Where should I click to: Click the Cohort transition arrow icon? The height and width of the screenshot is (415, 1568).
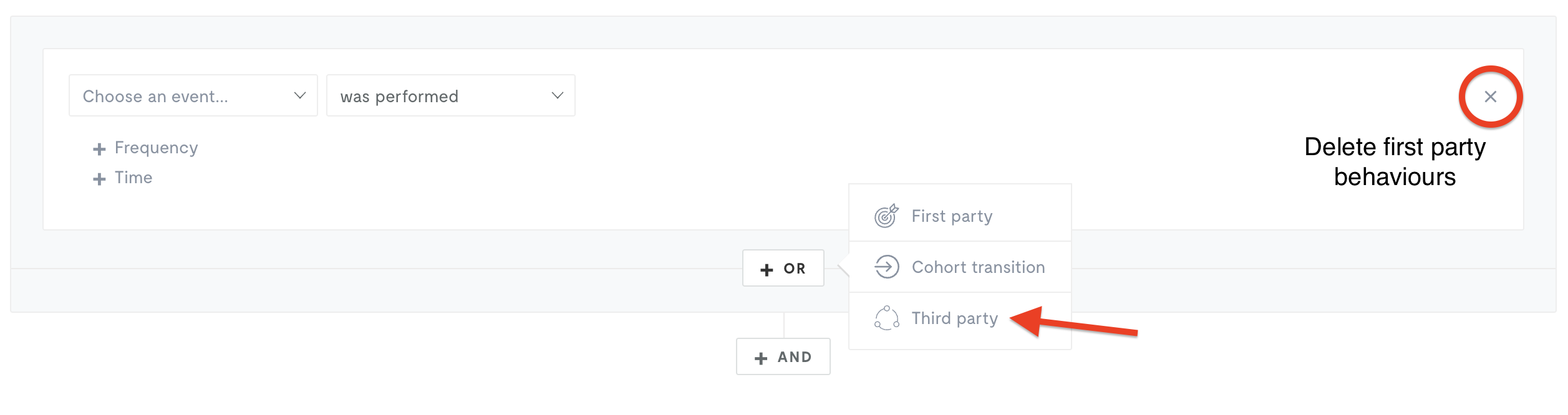(x=886, y=267)
